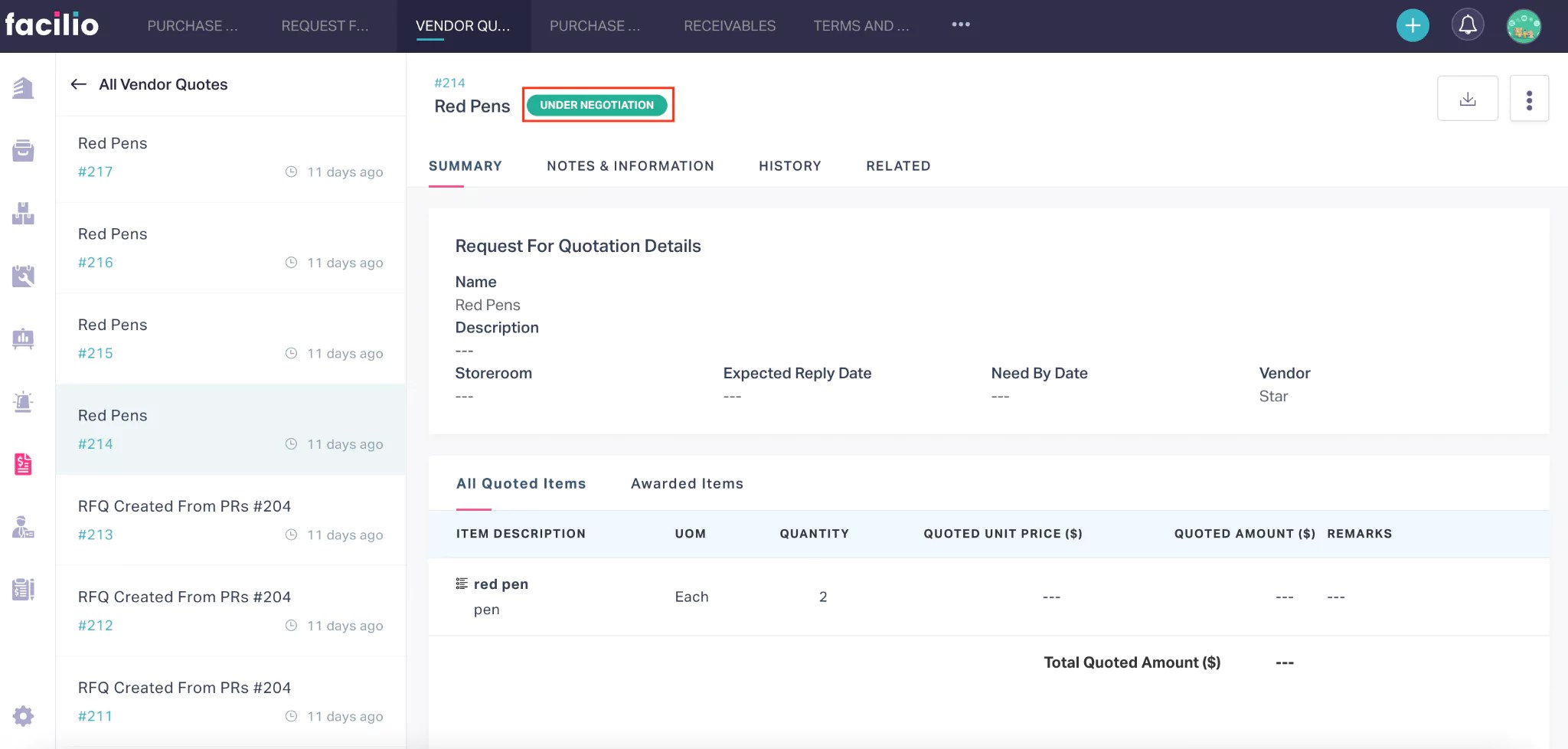Select the dashboard presentation icon in sidebar
Image resolution: width=1568 pixels, height=749 pixels.
[x=24, y=339]
